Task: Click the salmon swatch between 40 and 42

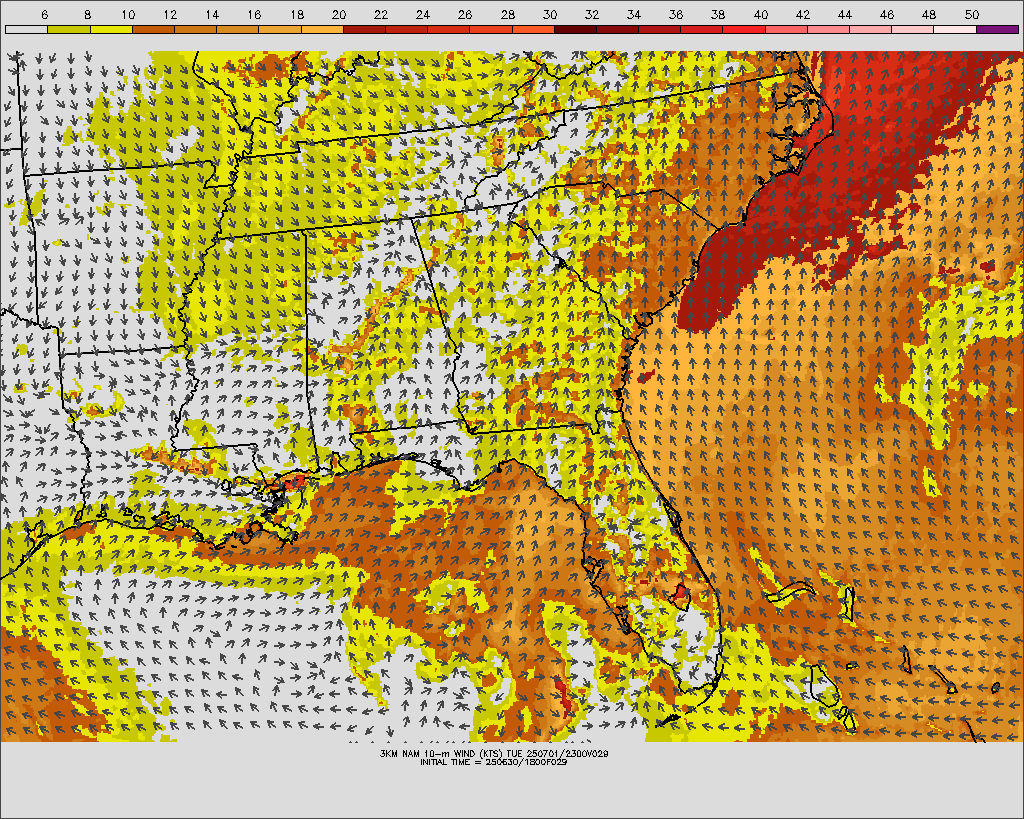Action: [x=786, y=29]
